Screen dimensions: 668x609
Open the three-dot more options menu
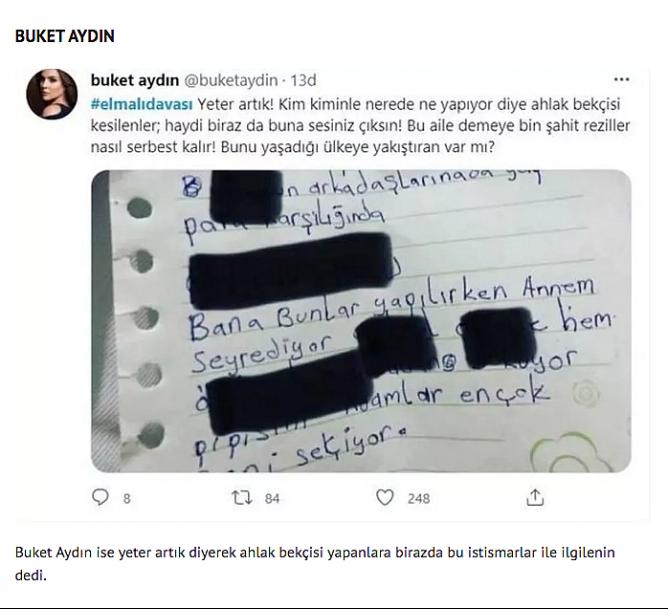[622, 80]
